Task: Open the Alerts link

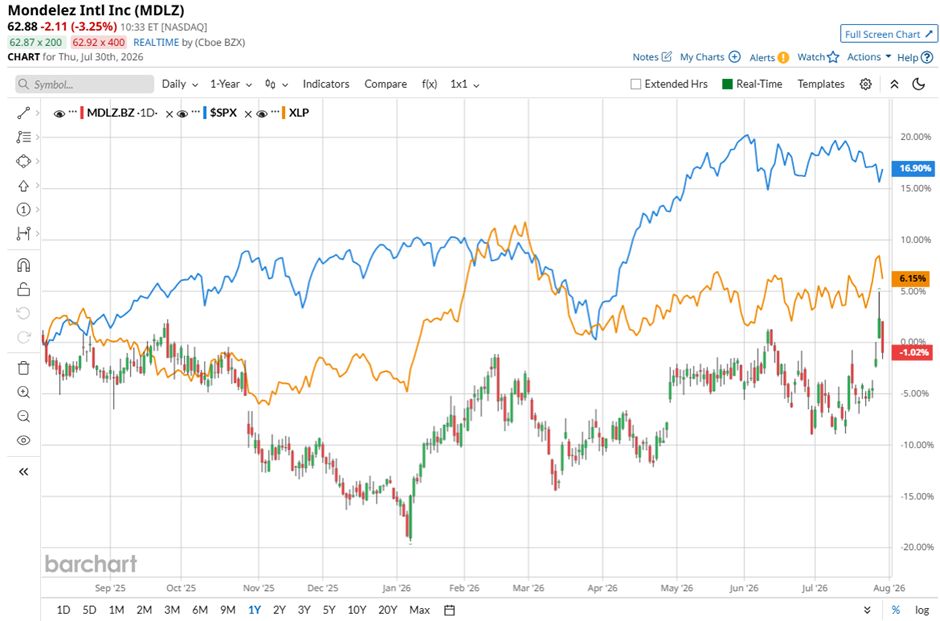Action: [769, 58]
